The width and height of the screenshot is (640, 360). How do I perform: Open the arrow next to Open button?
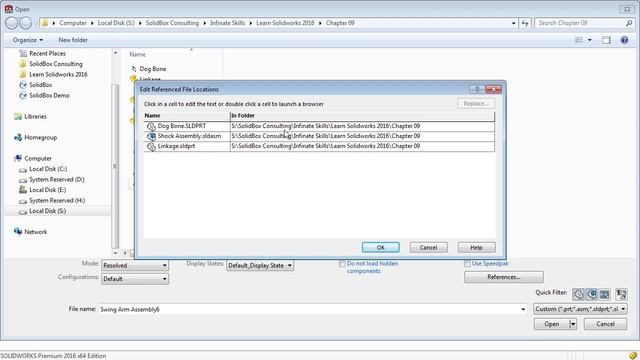pyautogui.click(x=573, y=324)
